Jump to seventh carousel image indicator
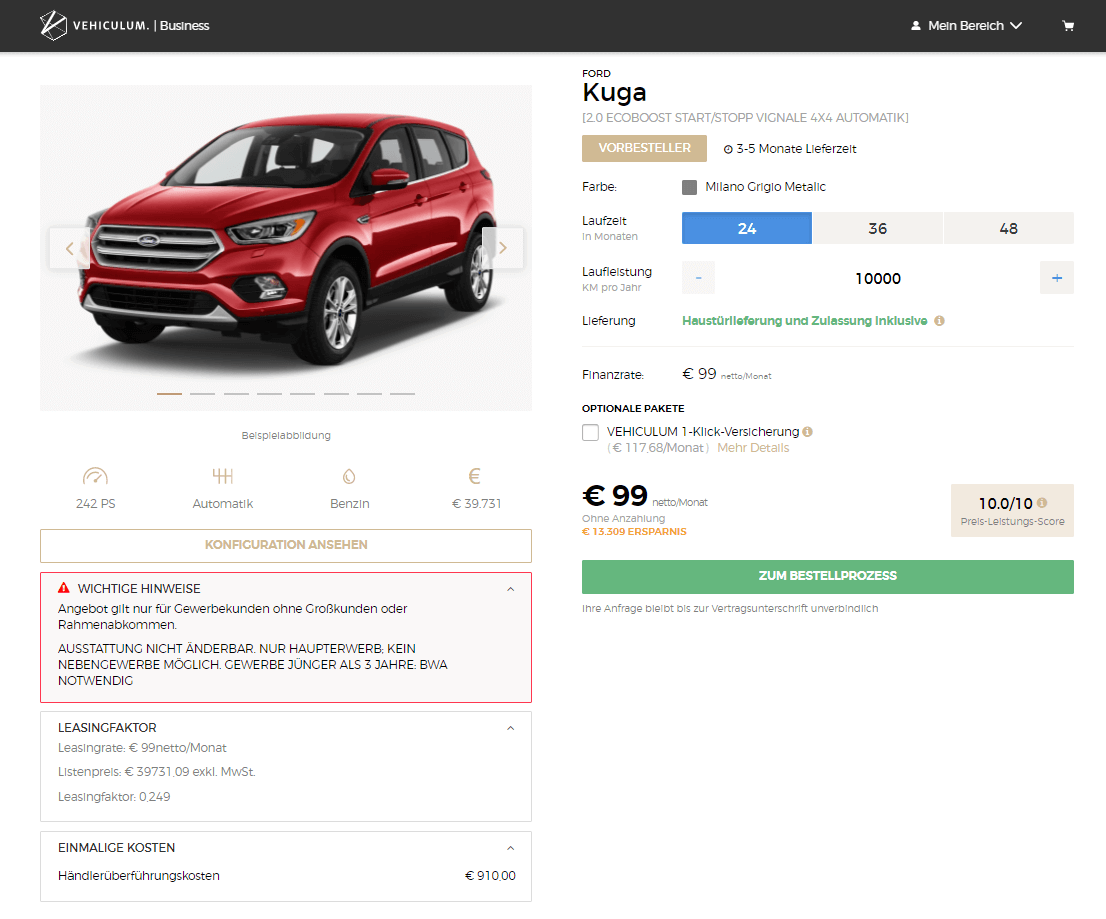Screen dimensions: 1106x919 [370, 394]
